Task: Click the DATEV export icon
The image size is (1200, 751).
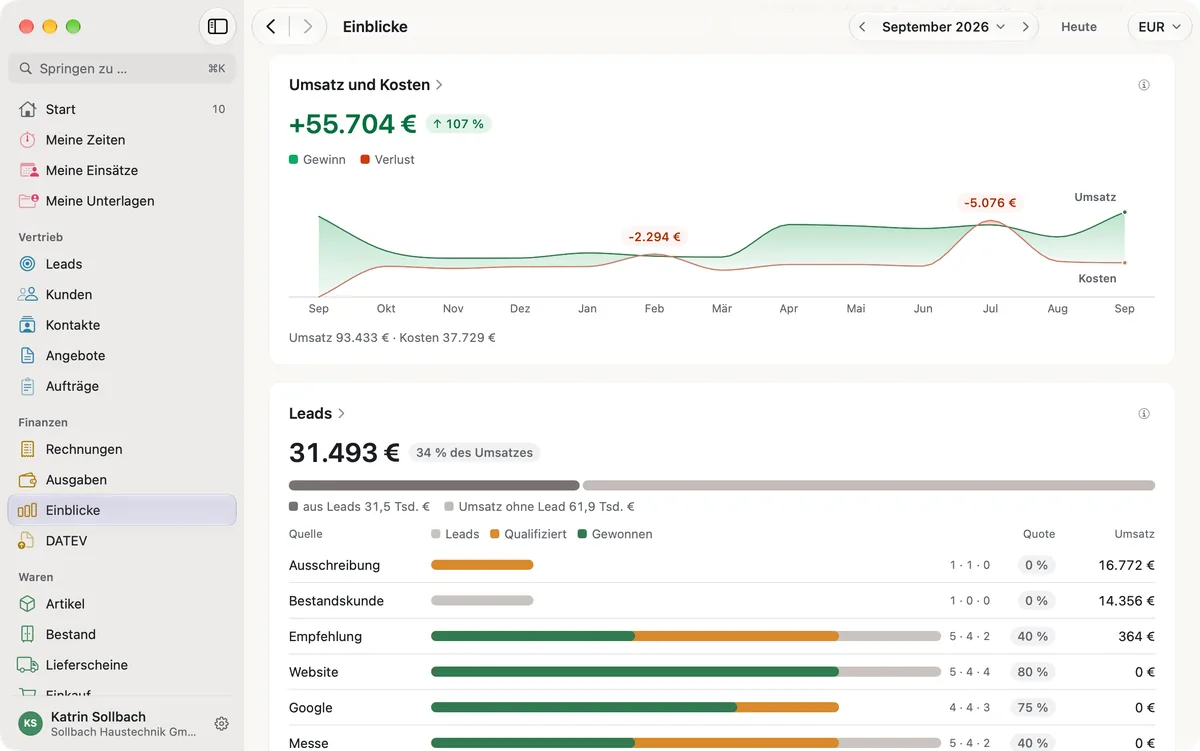Action: [28, 541]
